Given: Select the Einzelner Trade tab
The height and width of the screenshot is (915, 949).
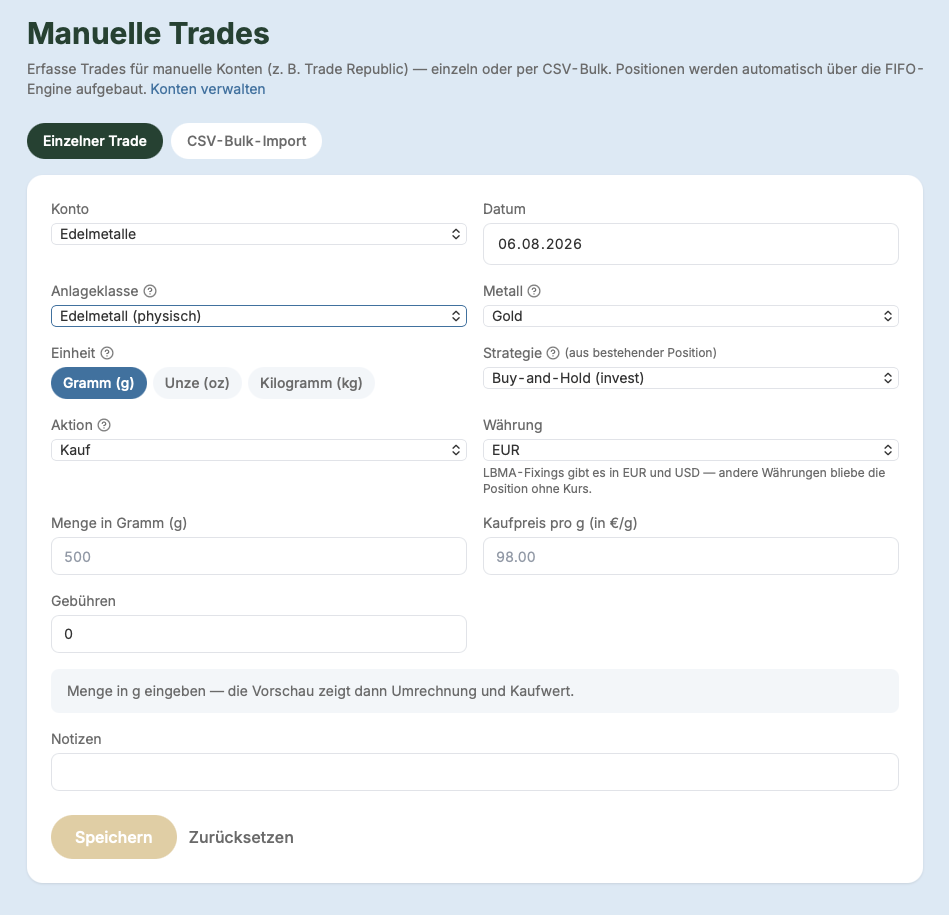Looking at the screenshot, I should (x=95, y=141).
